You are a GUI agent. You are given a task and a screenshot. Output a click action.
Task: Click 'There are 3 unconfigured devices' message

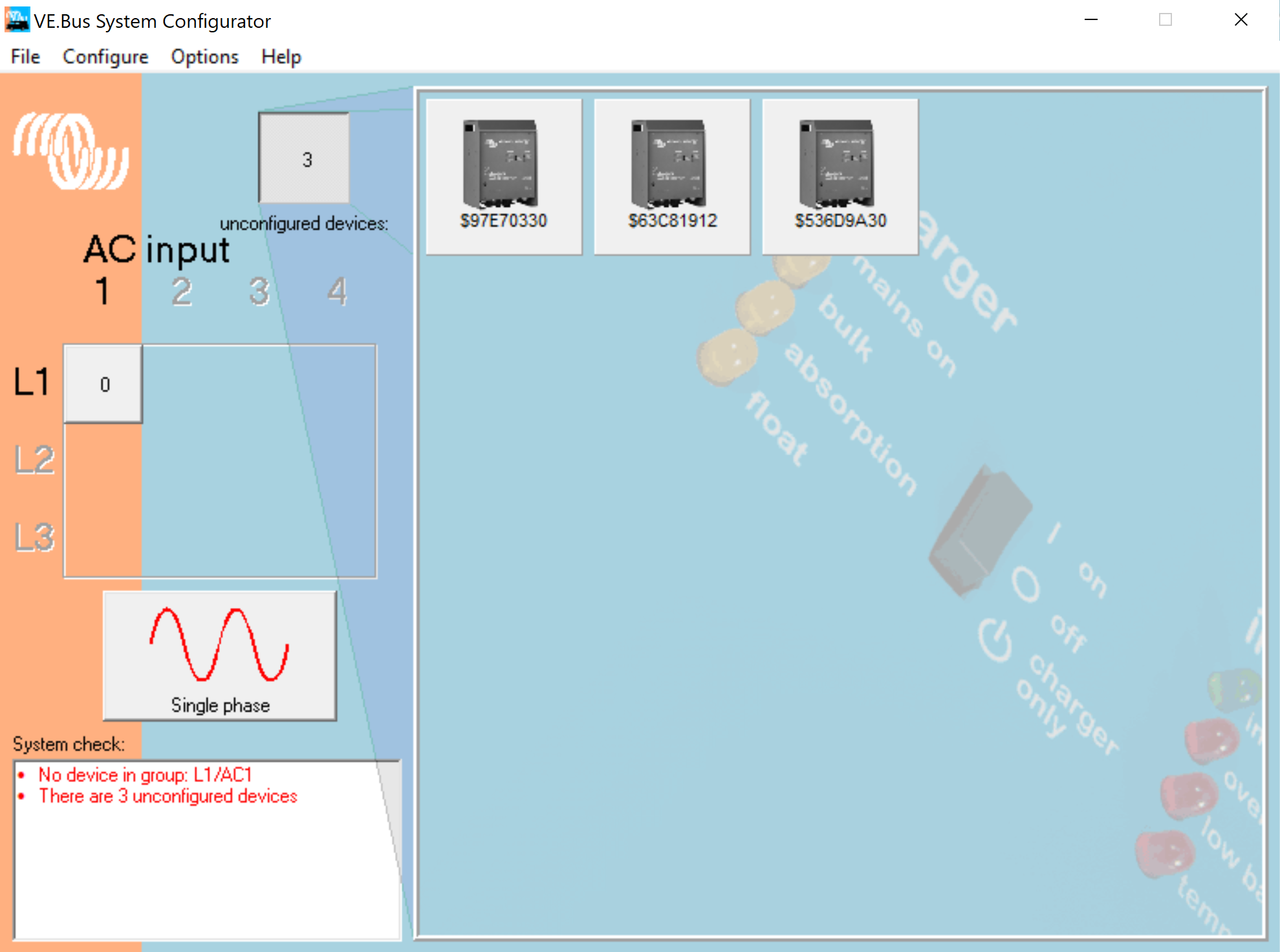tap(168, 796)
